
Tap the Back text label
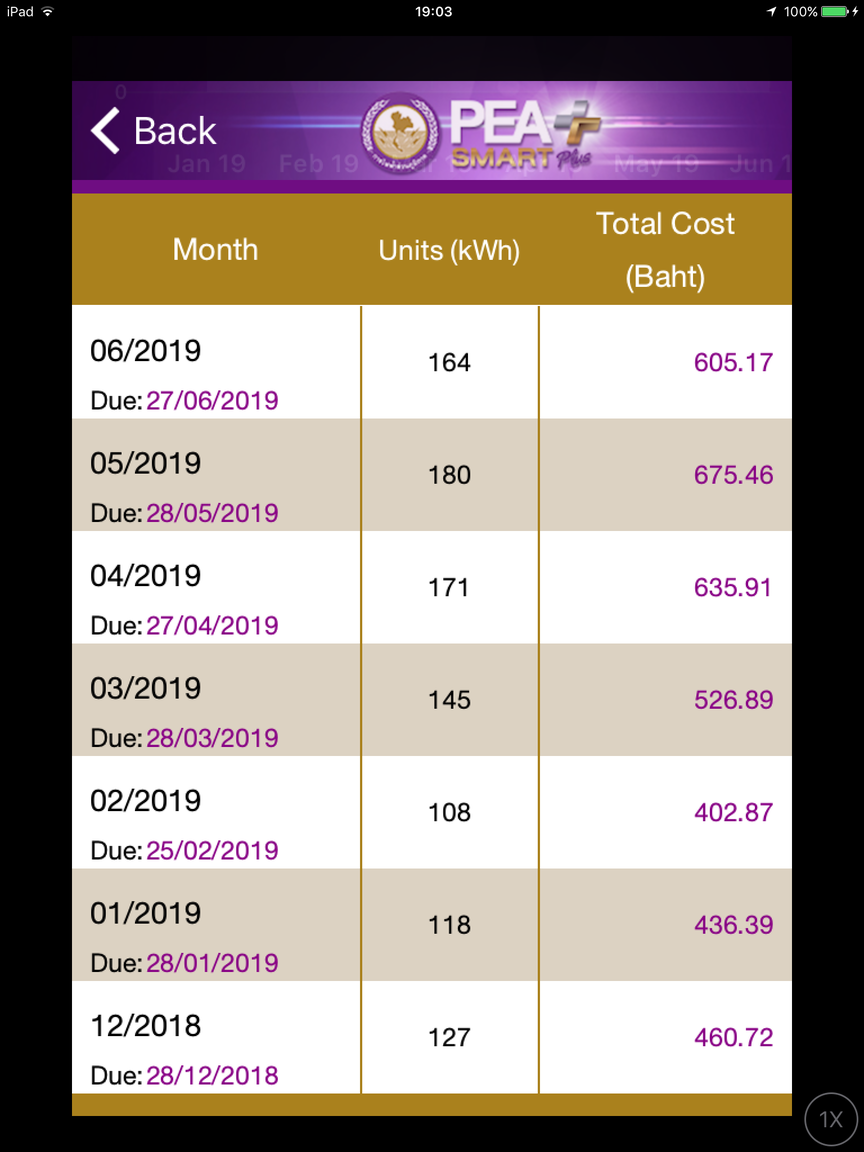(x=175, y=132)
